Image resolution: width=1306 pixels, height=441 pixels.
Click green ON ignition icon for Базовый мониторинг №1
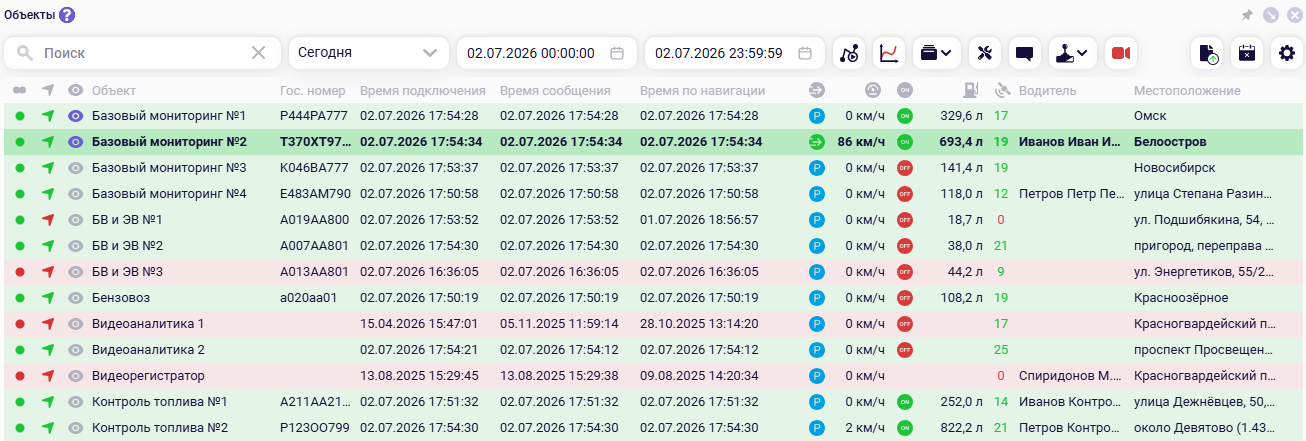[904, 117]
